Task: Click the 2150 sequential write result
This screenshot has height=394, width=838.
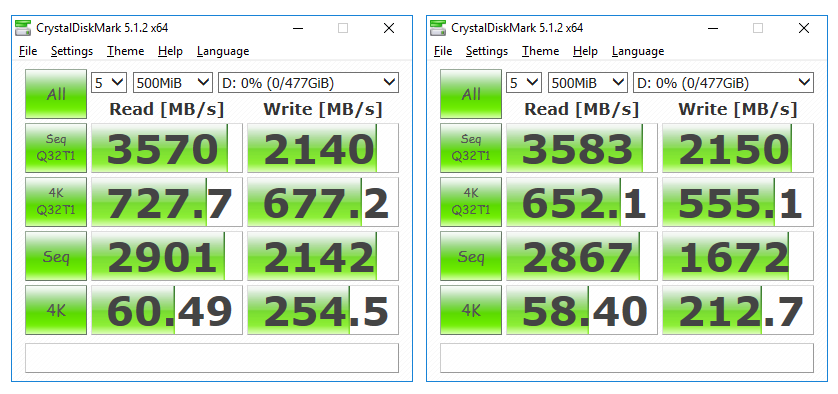Action: click(738, 148)
